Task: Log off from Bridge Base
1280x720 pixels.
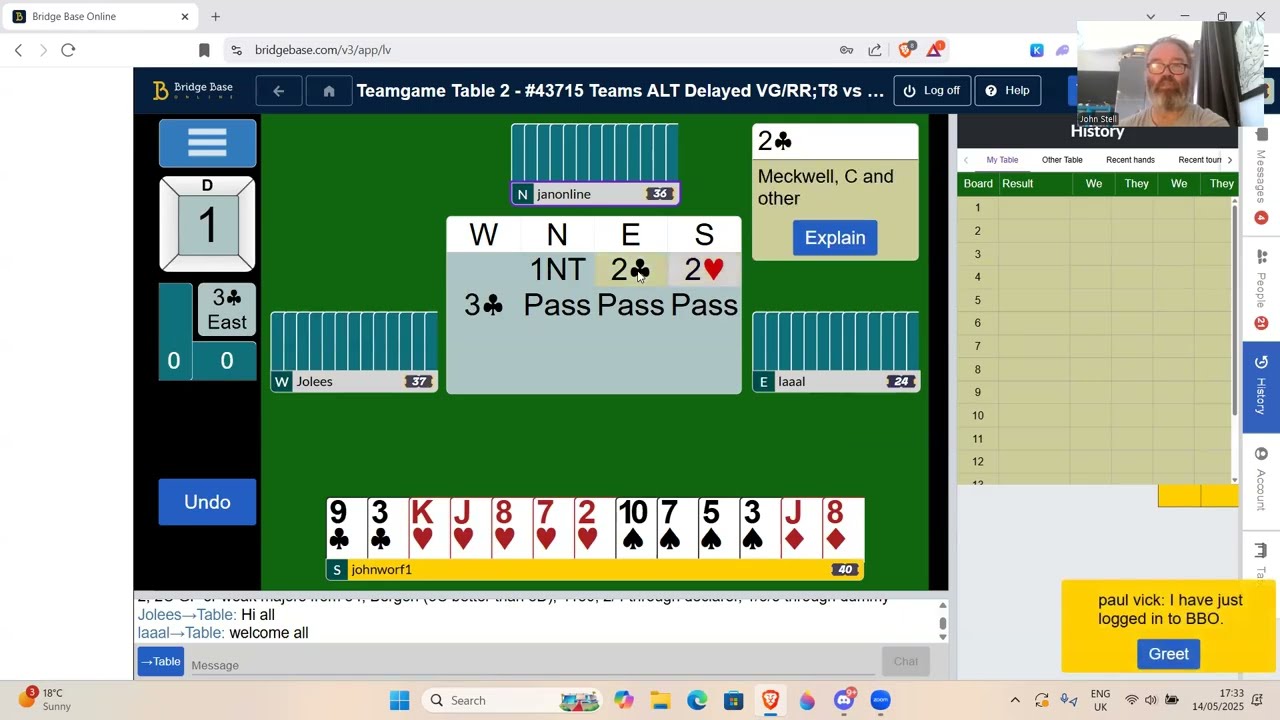Action: pyautogui.click(x=931, y=91)
